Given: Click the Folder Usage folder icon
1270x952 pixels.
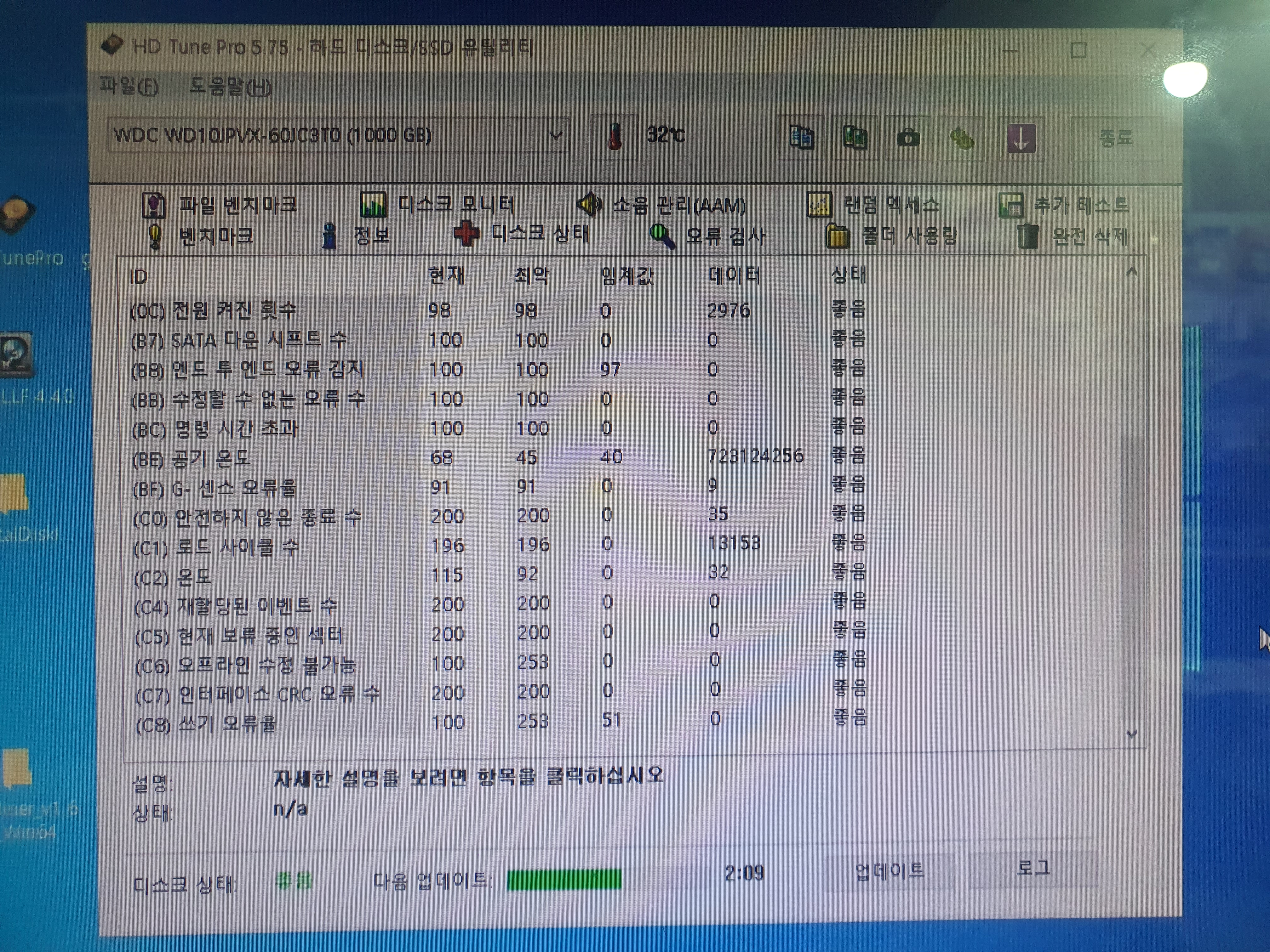Looking at the screenshot, I should coord(837,236).
